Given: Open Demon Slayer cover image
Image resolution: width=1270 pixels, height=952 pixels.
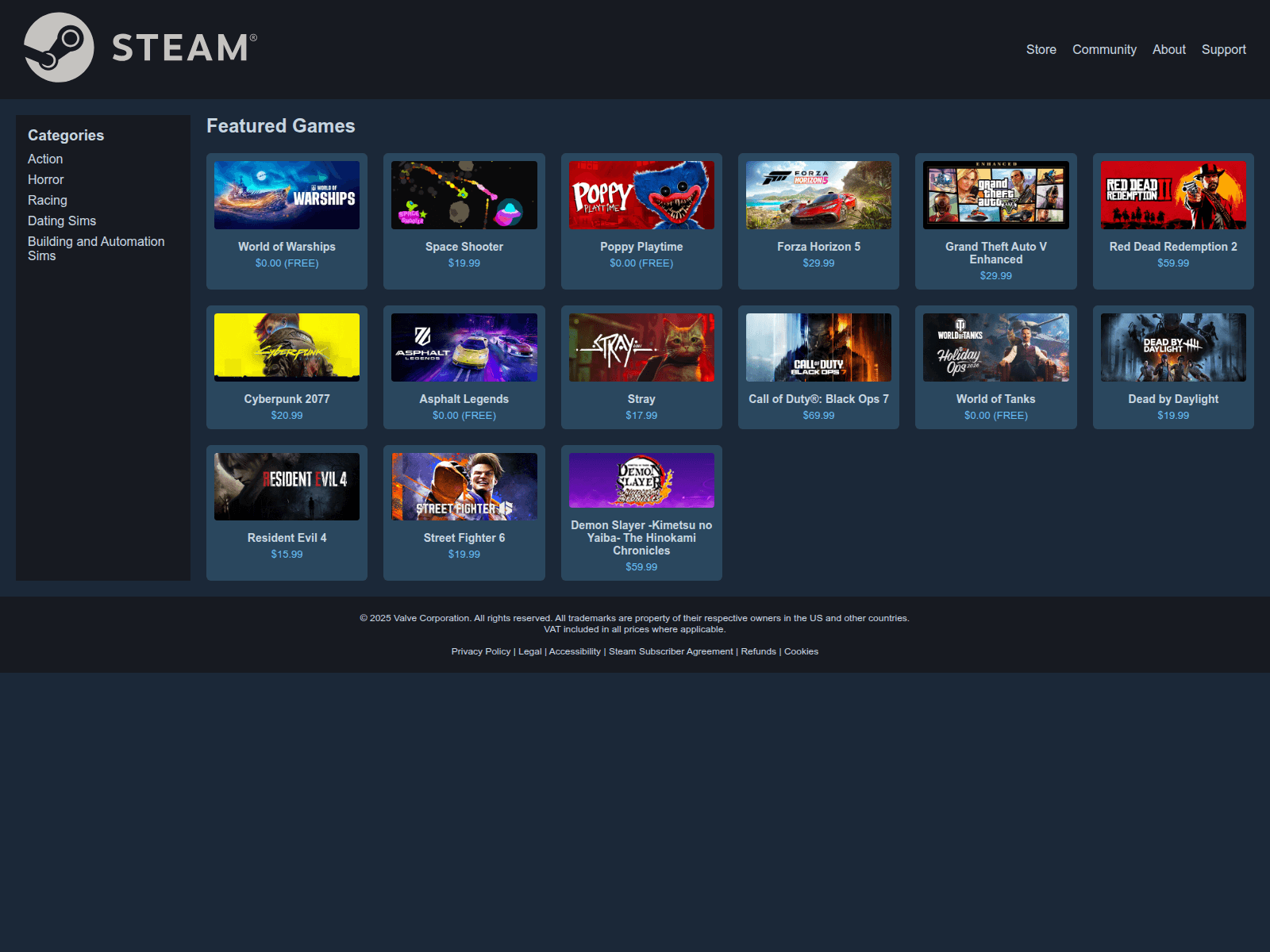Looking at the screenshot, I should 641,480.
